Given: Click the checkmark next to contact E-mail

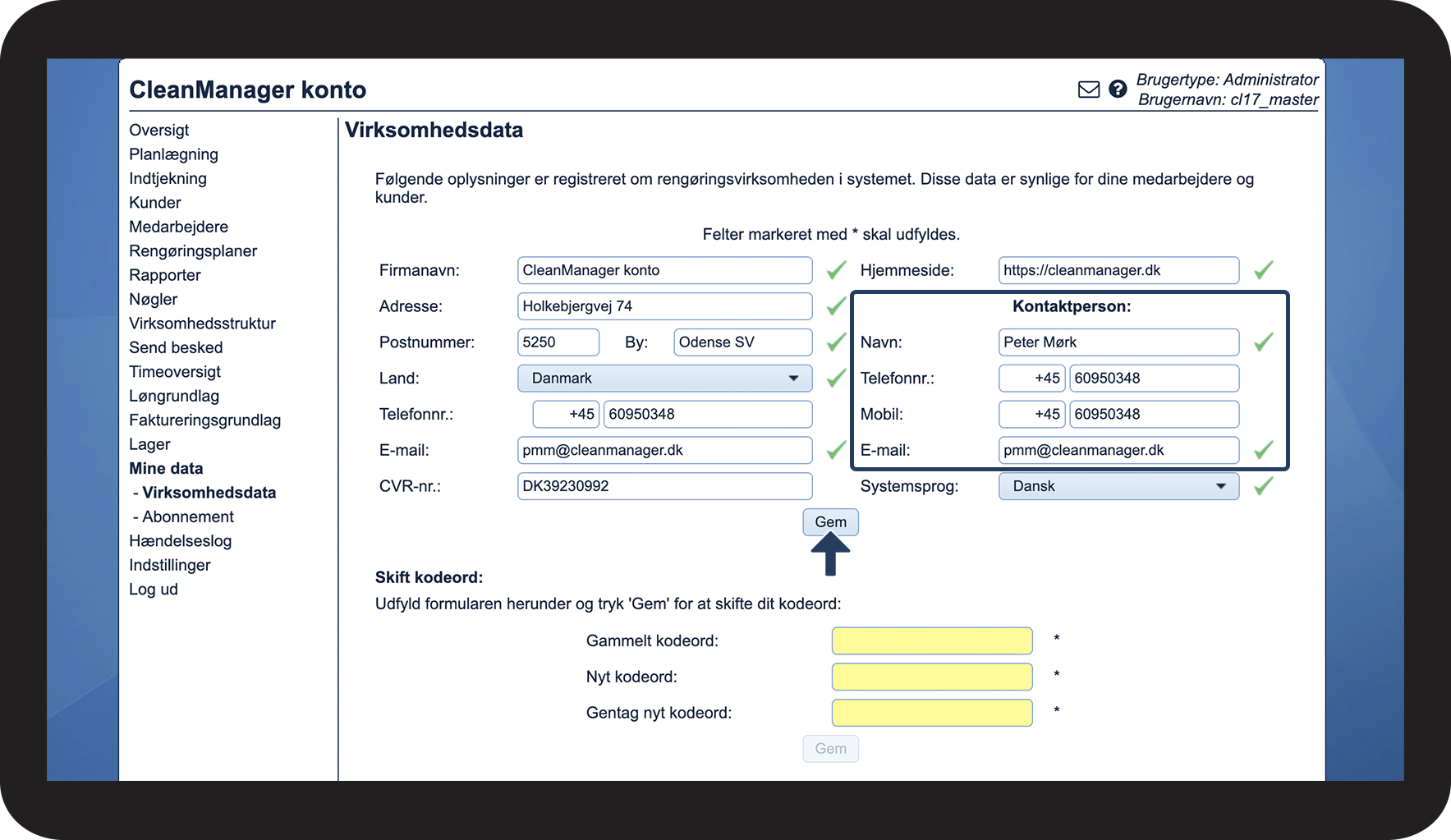Looking at the screenshot, I should [1263, 449].
